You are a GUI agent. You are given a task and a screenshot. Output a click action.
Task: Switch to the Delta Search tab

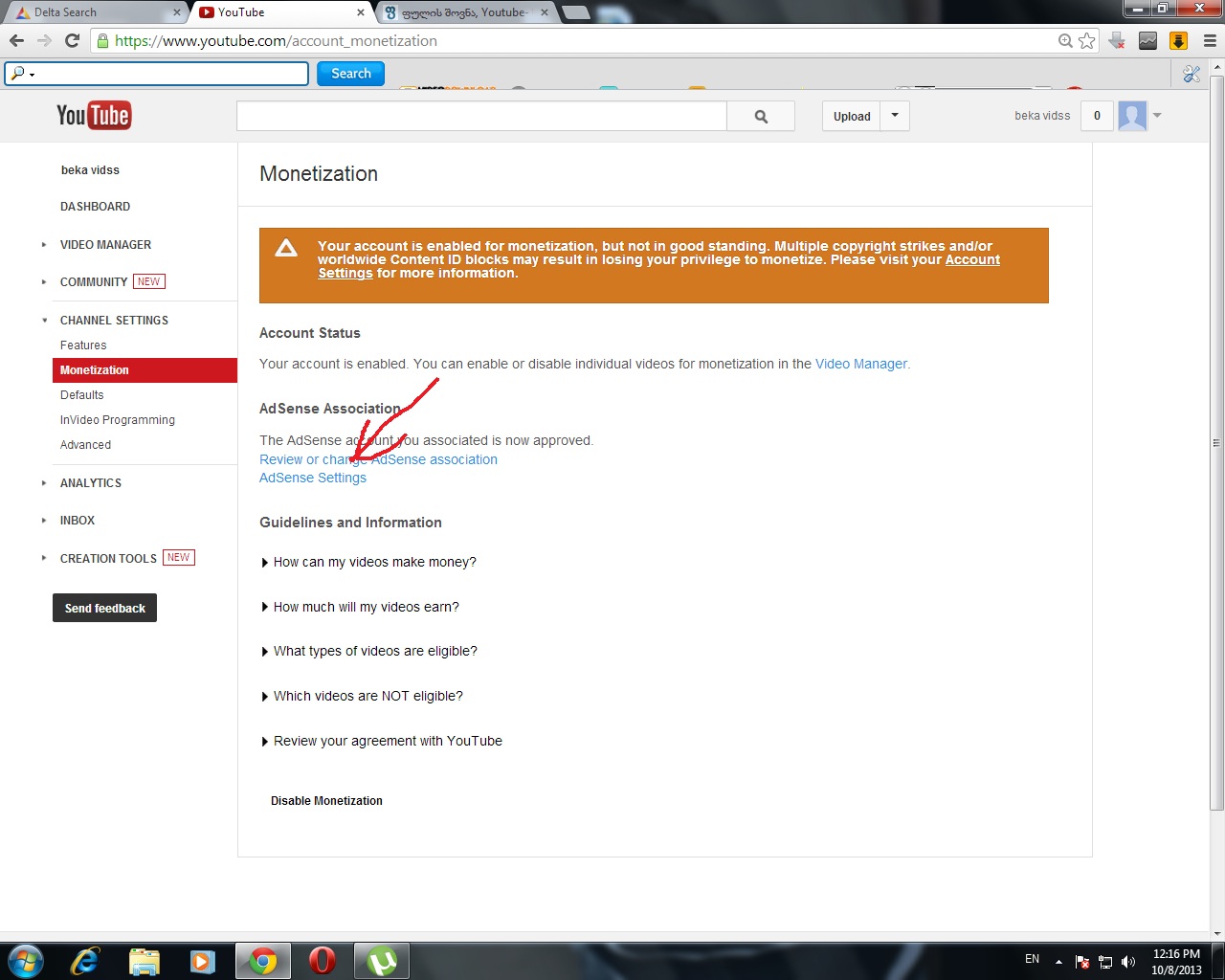(96, 12)
